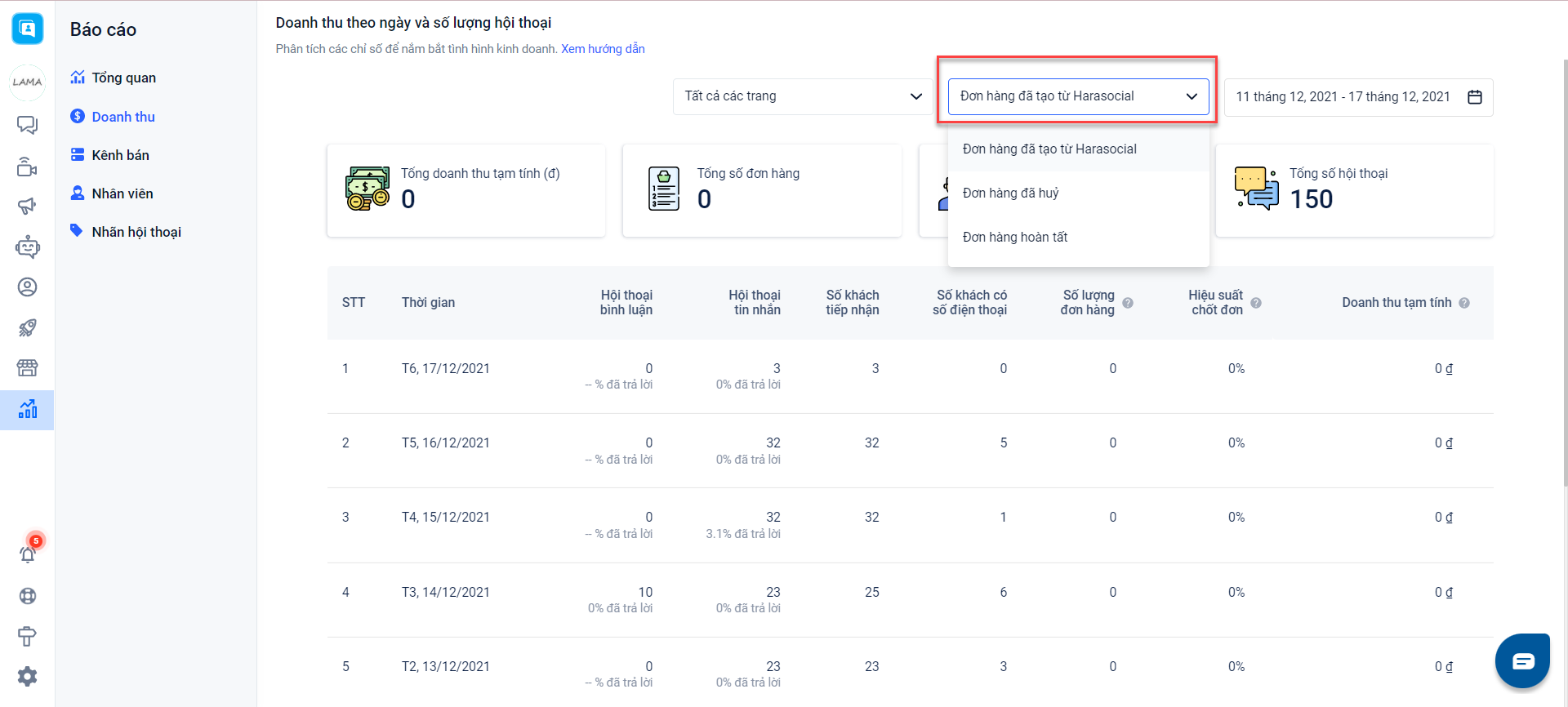Click 3.1% đã trả lời text
The height and width of the screenshot is (707, 1568).
(743, 534)
